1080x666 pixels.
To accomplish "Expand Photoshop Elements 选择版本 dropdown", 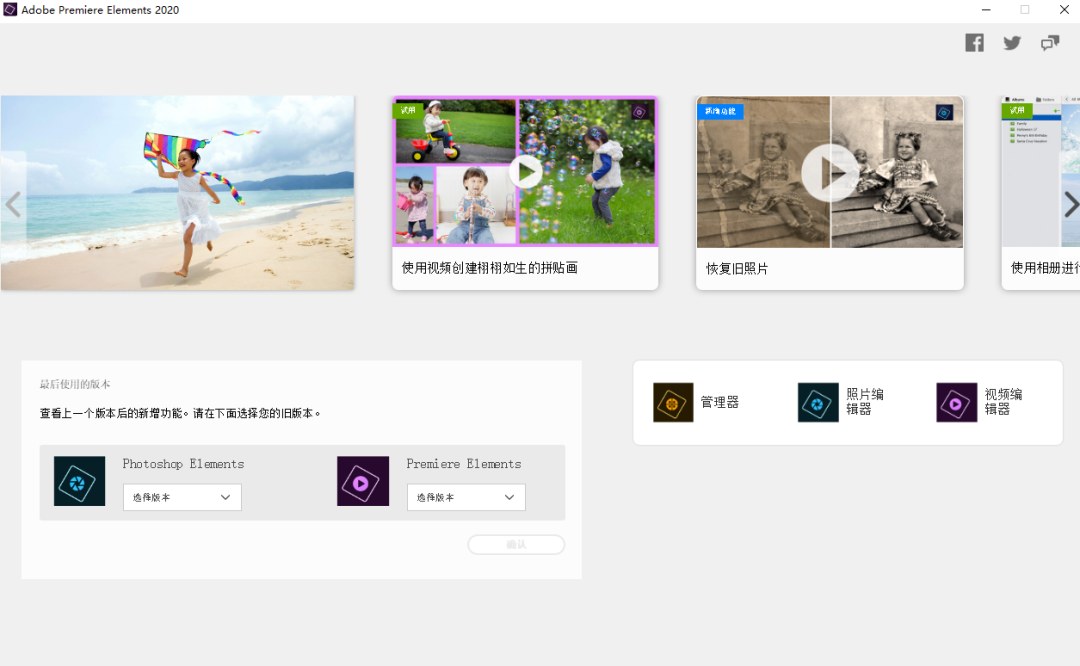I will (182, 497).
